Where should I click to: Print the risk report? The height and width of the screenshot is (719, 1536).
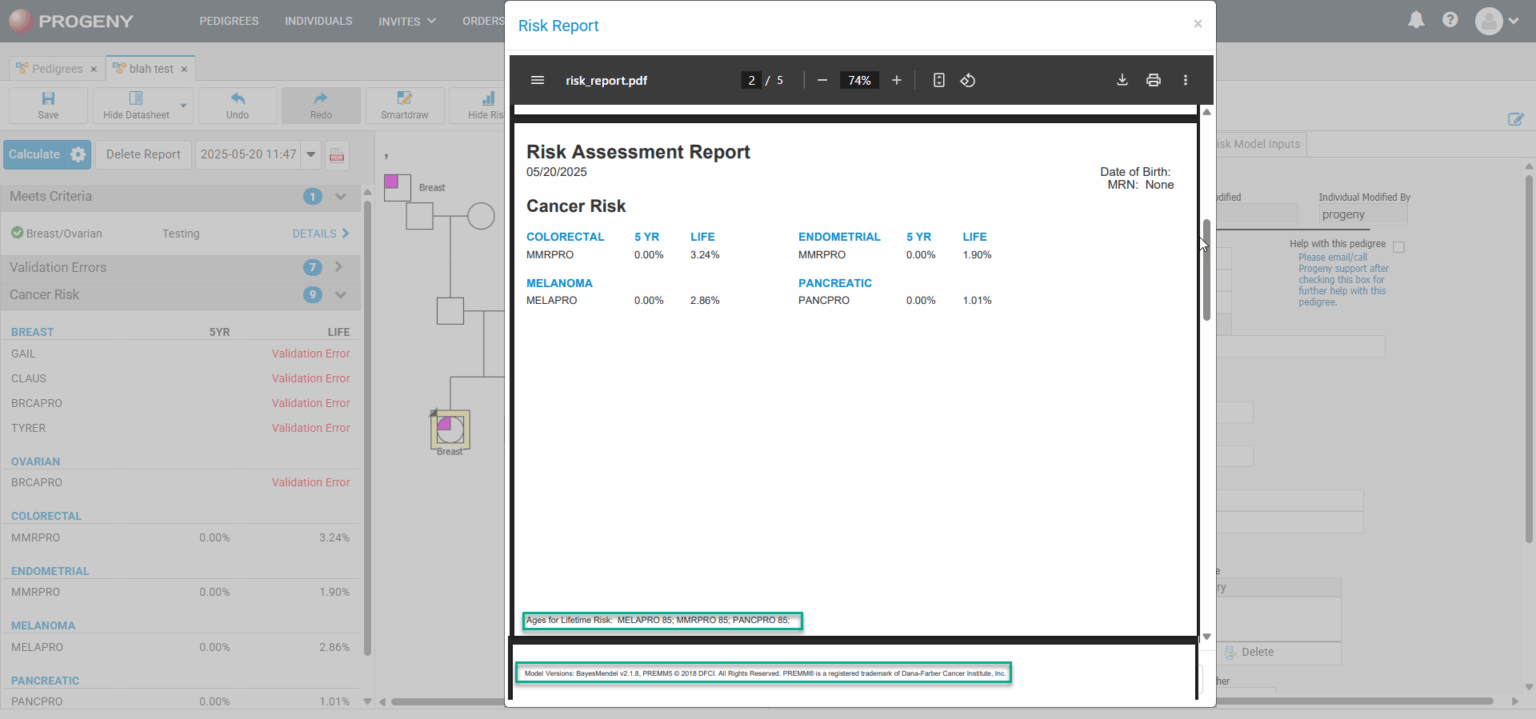tap(1153, 80)
